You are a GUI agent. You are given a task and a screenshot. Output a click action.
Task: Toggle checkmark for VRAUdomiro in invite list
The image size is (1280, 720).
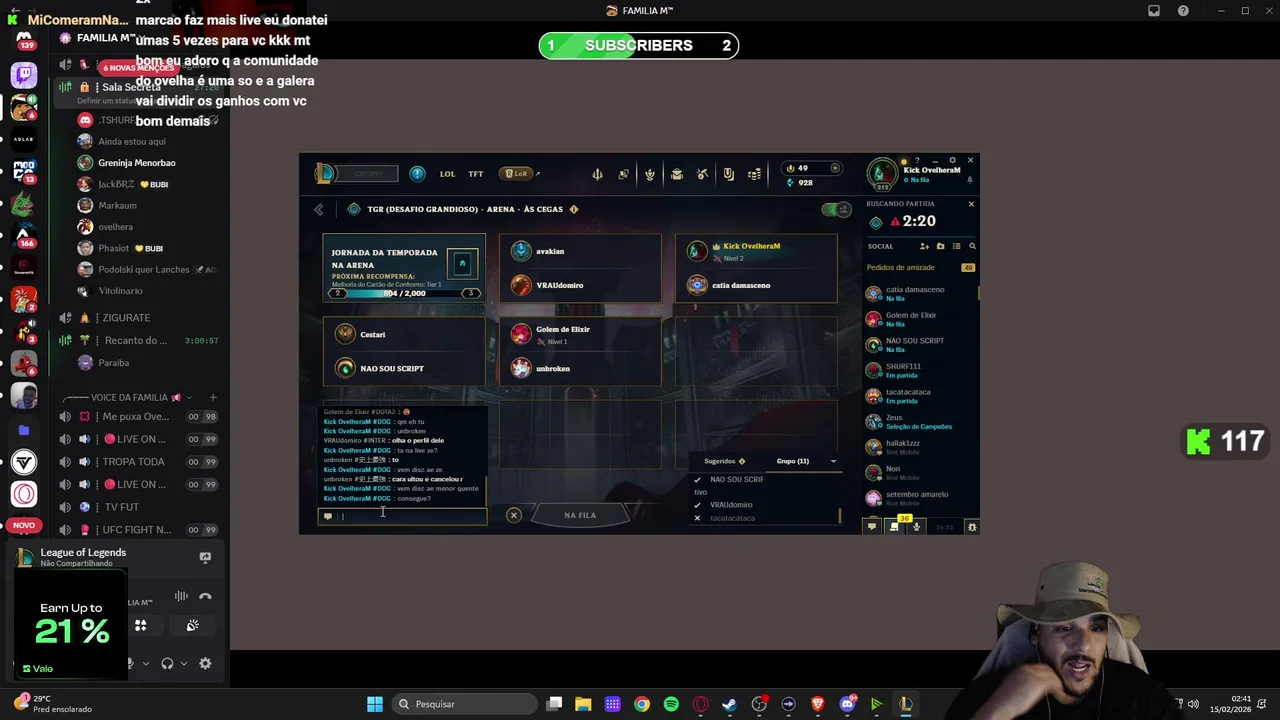(698, 505)
